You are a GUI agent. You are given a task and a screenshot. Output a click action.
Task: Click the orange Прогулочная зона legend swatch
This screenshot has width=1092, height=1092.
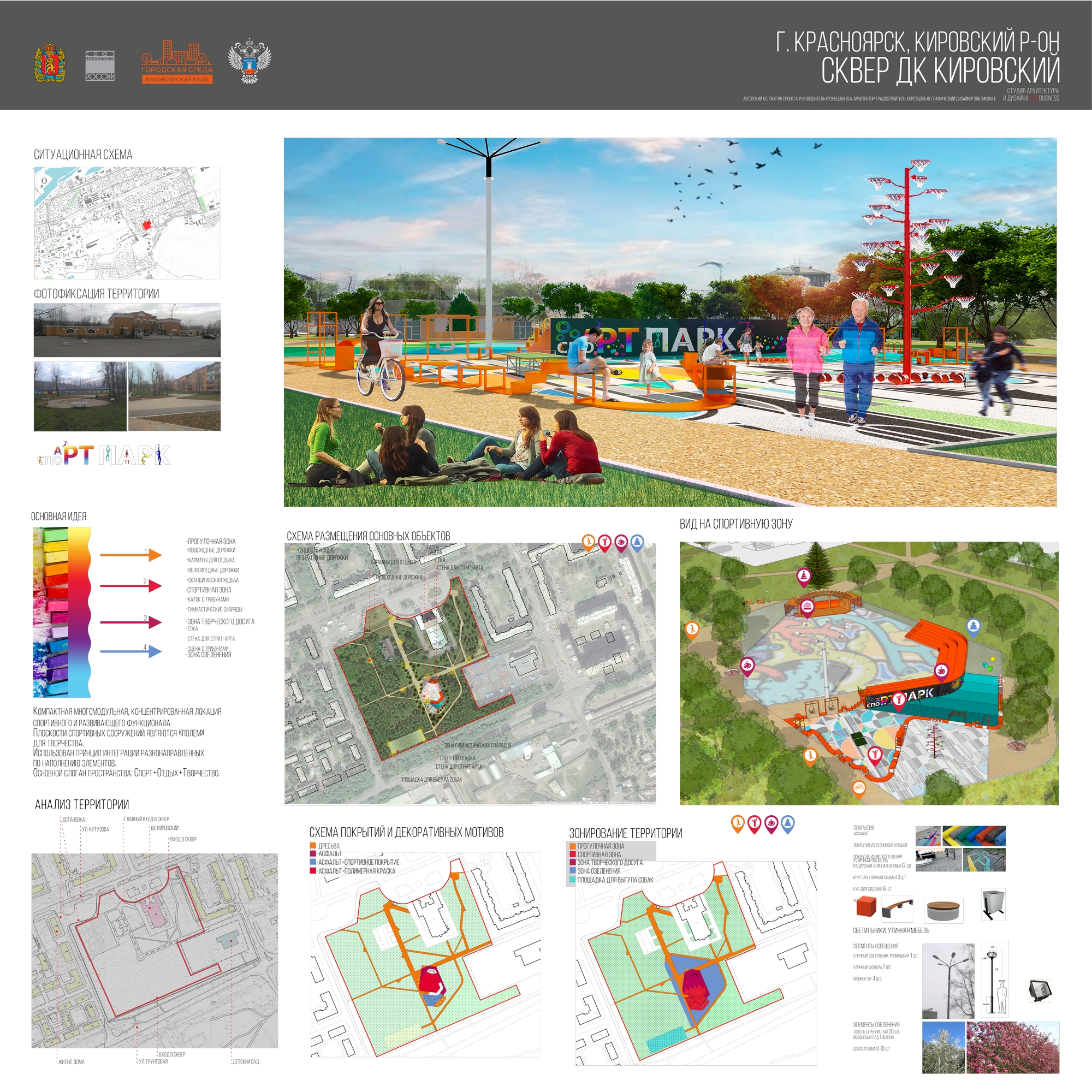point(573,846)
